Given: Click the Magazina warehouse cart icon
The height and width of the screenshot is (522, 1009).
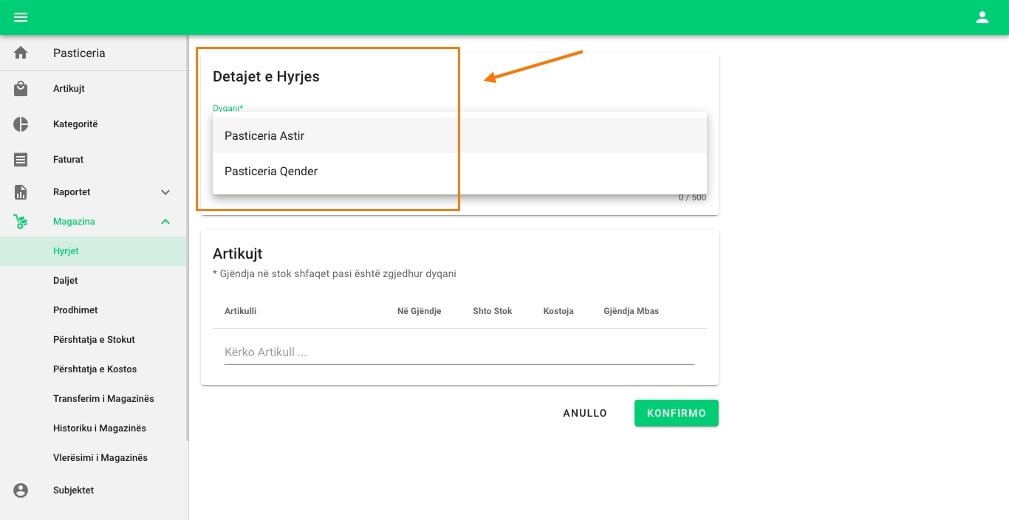Looking at the screenshot, I should pos(20,222).
